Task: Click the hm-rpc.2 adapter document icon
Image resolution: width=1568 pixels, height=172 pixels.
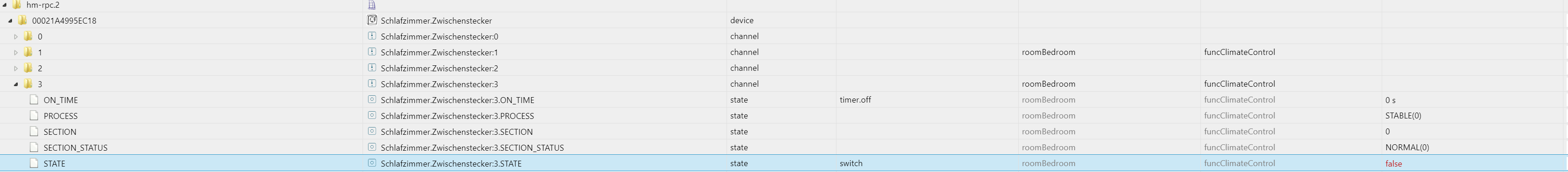Action: pyautogui.click(x=372, y=5)
